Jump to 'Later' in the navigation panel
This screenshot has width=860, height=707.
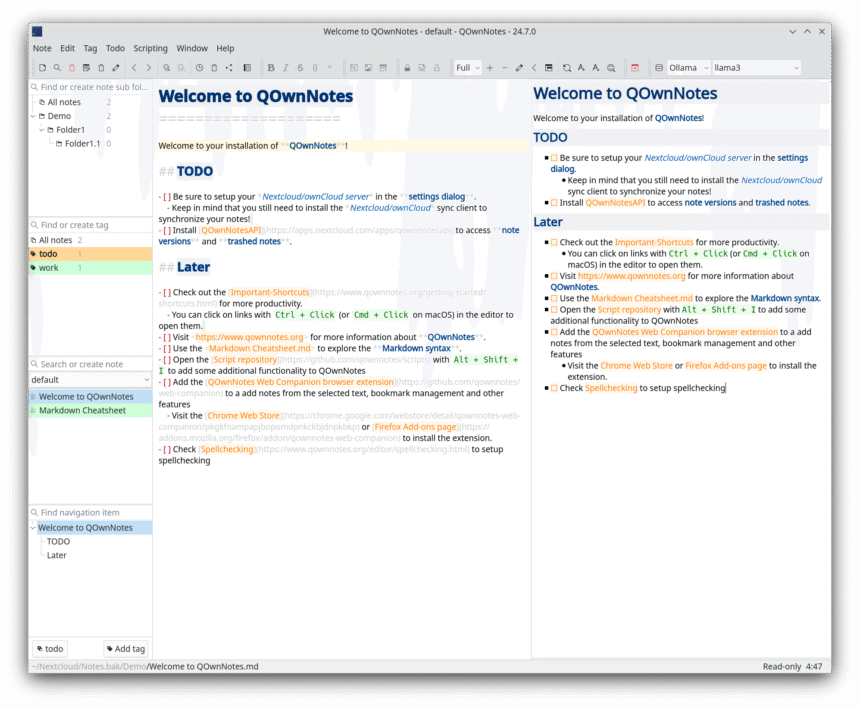(56, 555)
